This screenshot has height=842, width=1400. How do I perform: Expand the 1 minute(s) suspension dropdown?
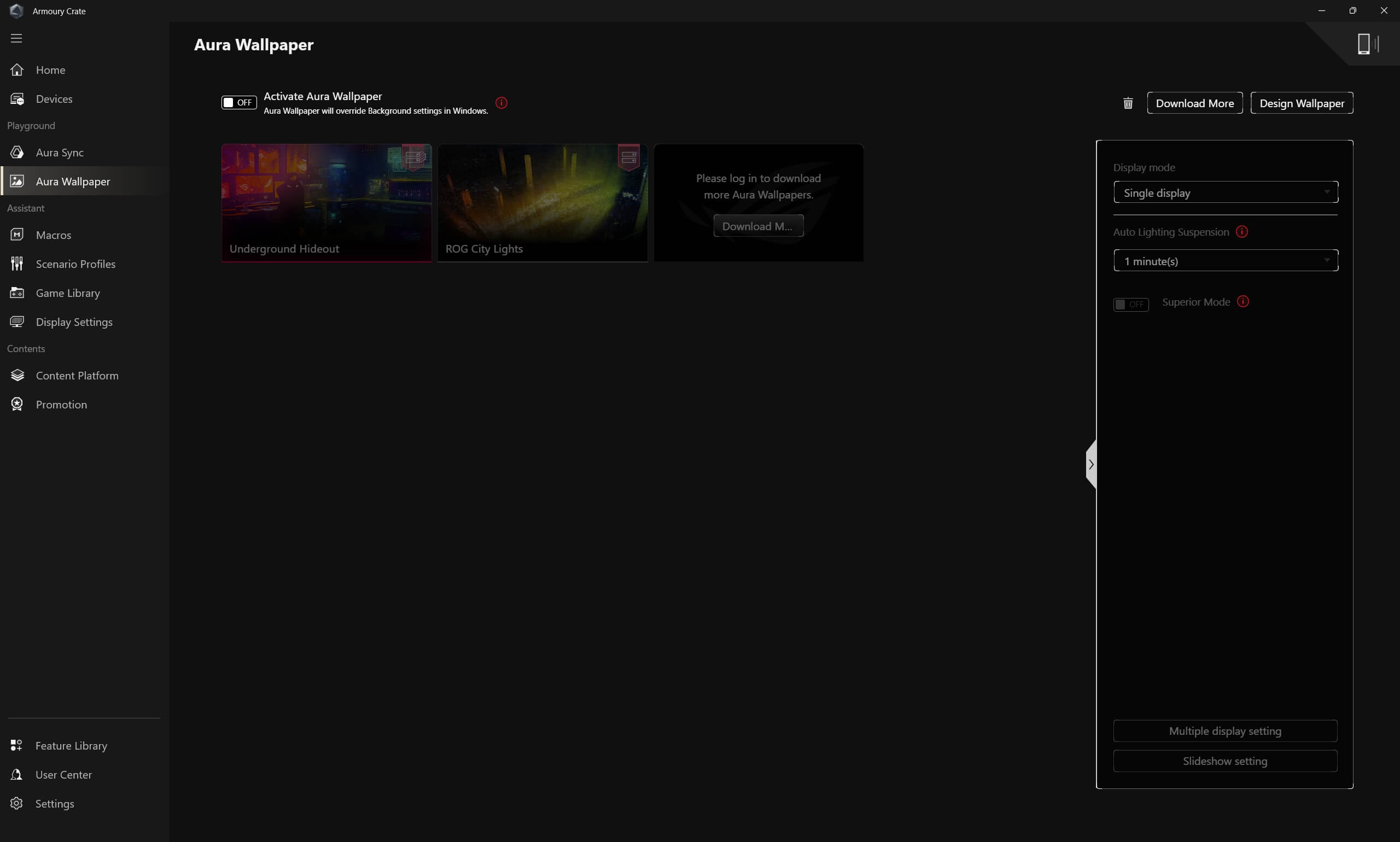[x=1225, y=260]
